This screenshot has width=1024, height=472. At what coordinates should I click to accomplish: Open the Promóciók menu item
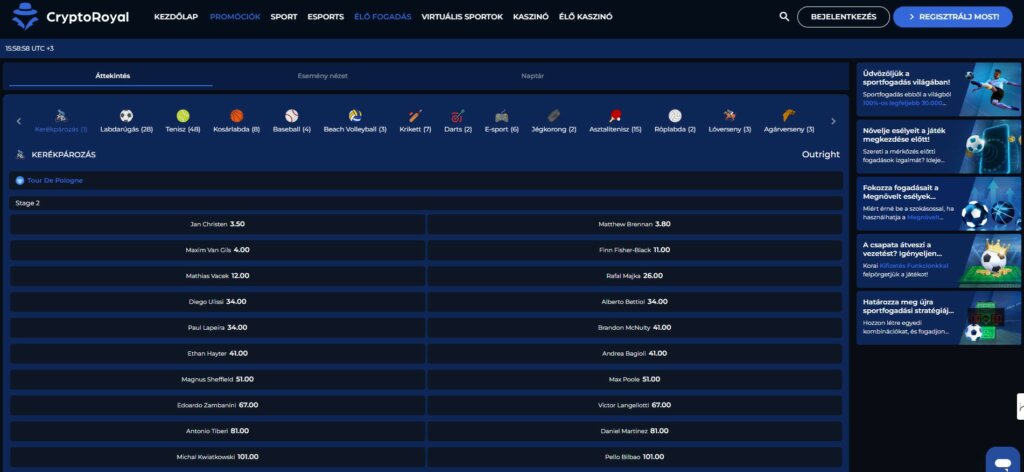(x=235, y=17)
